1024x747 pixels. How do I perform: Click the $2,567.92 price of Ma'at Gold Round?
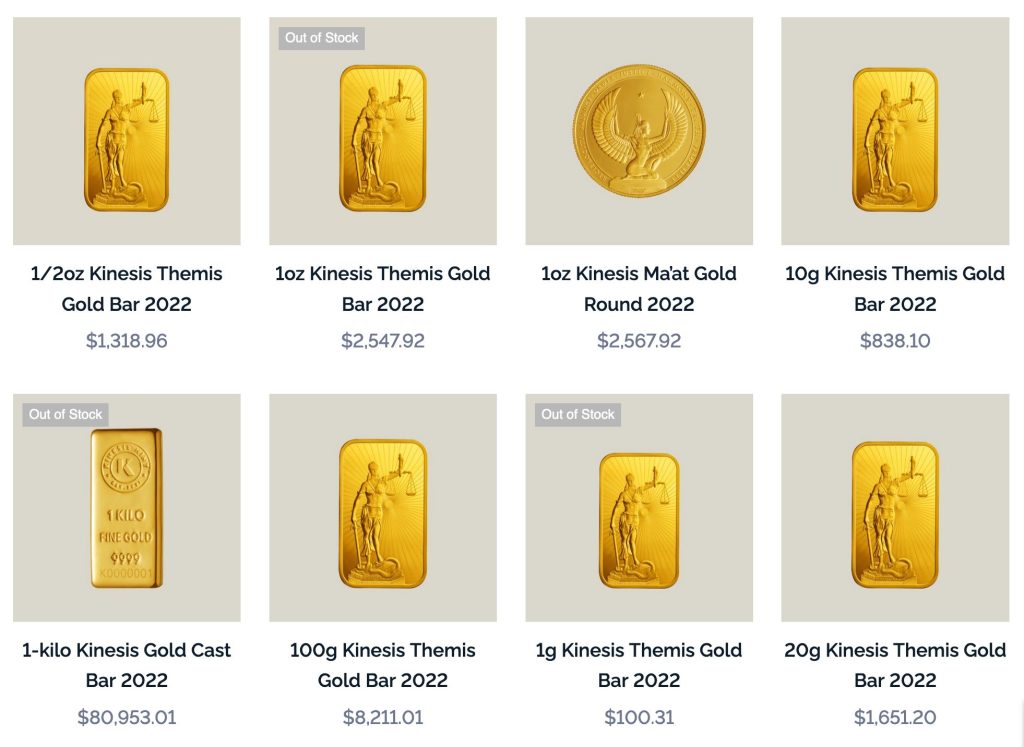coord(638,341)
